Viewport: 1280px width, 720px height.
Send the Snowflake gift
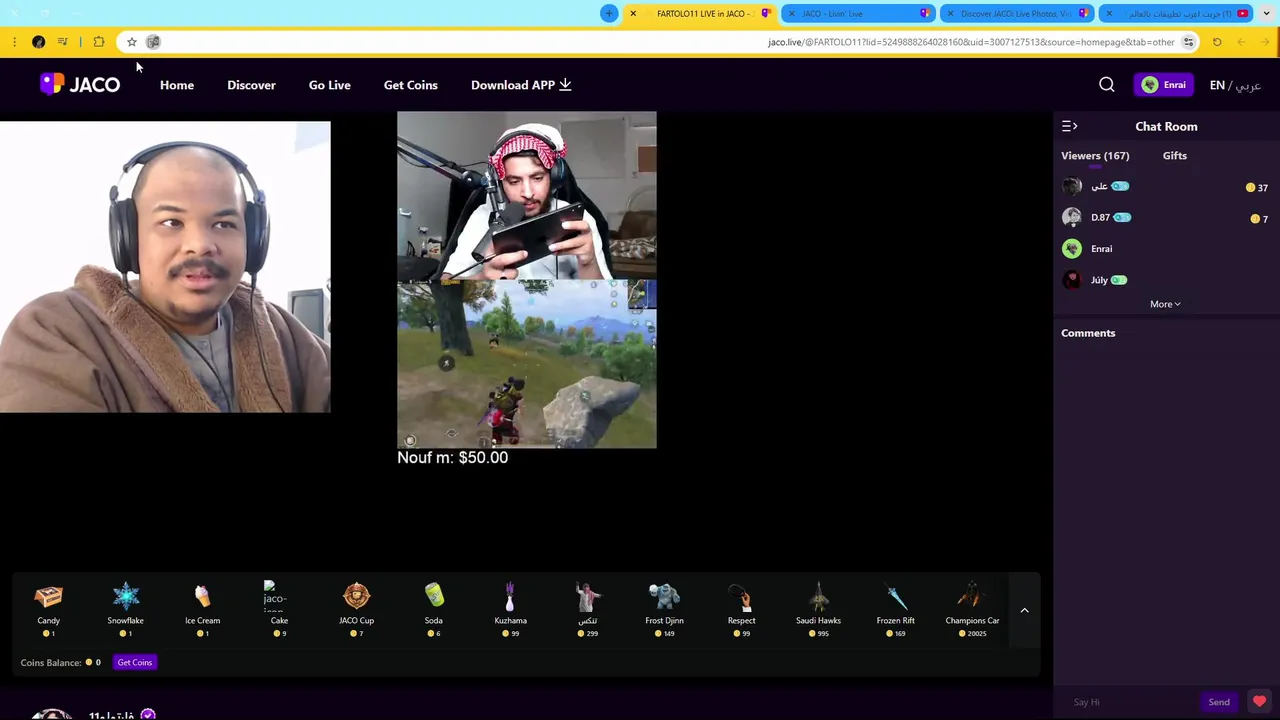[x=125, y=609]
